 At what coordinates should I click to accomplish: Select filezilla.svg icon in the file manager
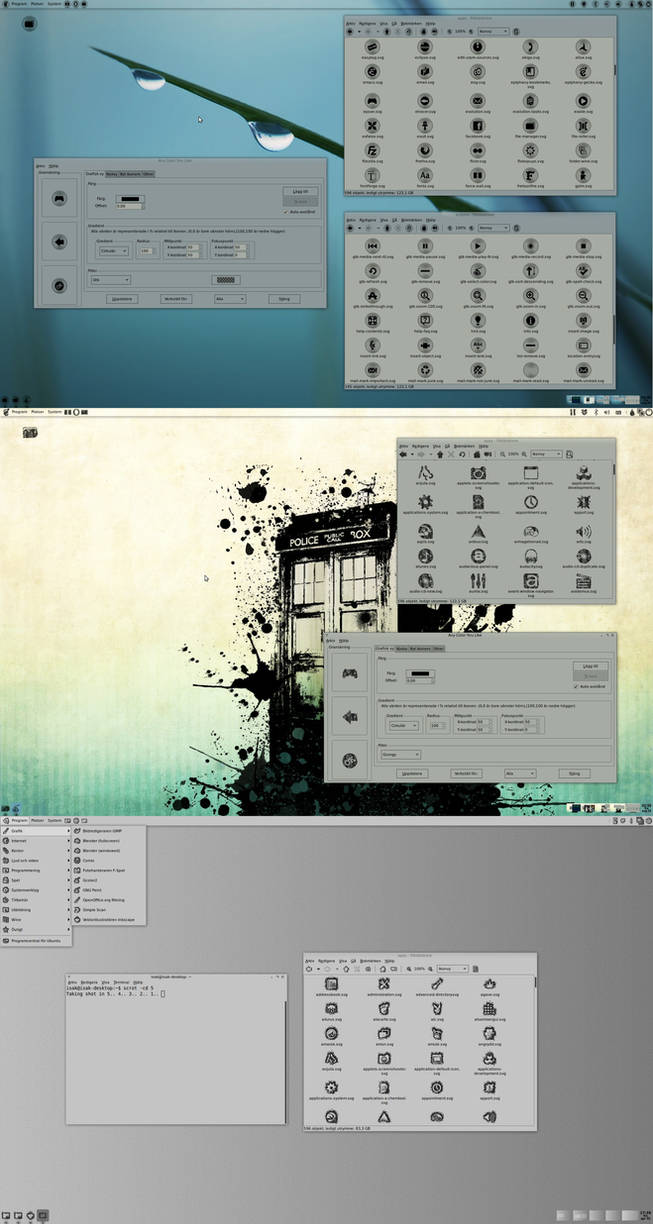372,150
